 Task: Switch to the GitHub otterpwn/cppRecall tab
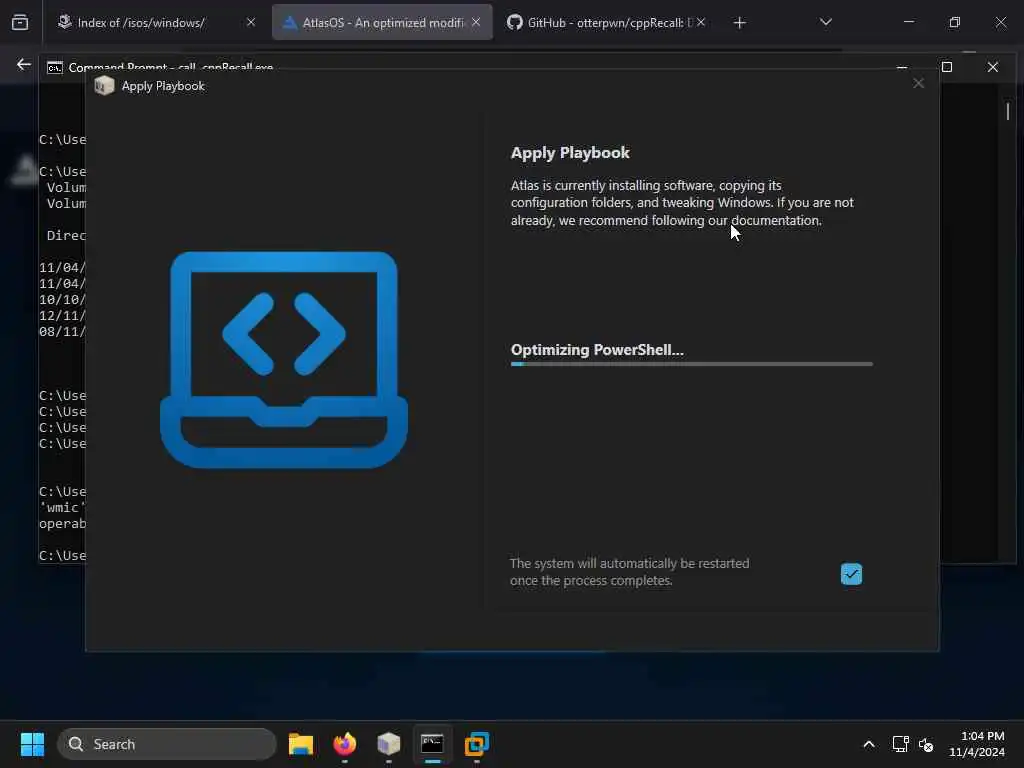point(605,23)
